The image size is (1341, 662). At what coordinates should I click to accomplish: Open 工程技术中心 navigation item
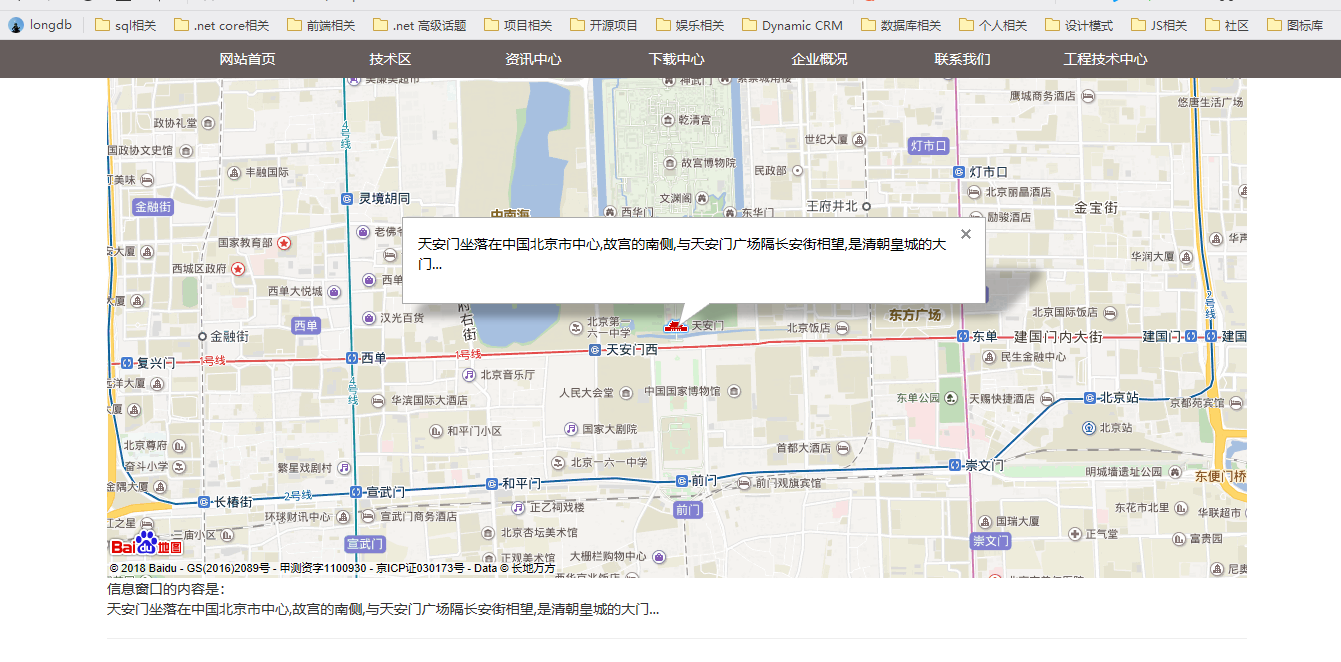(x=1105, y=59)
